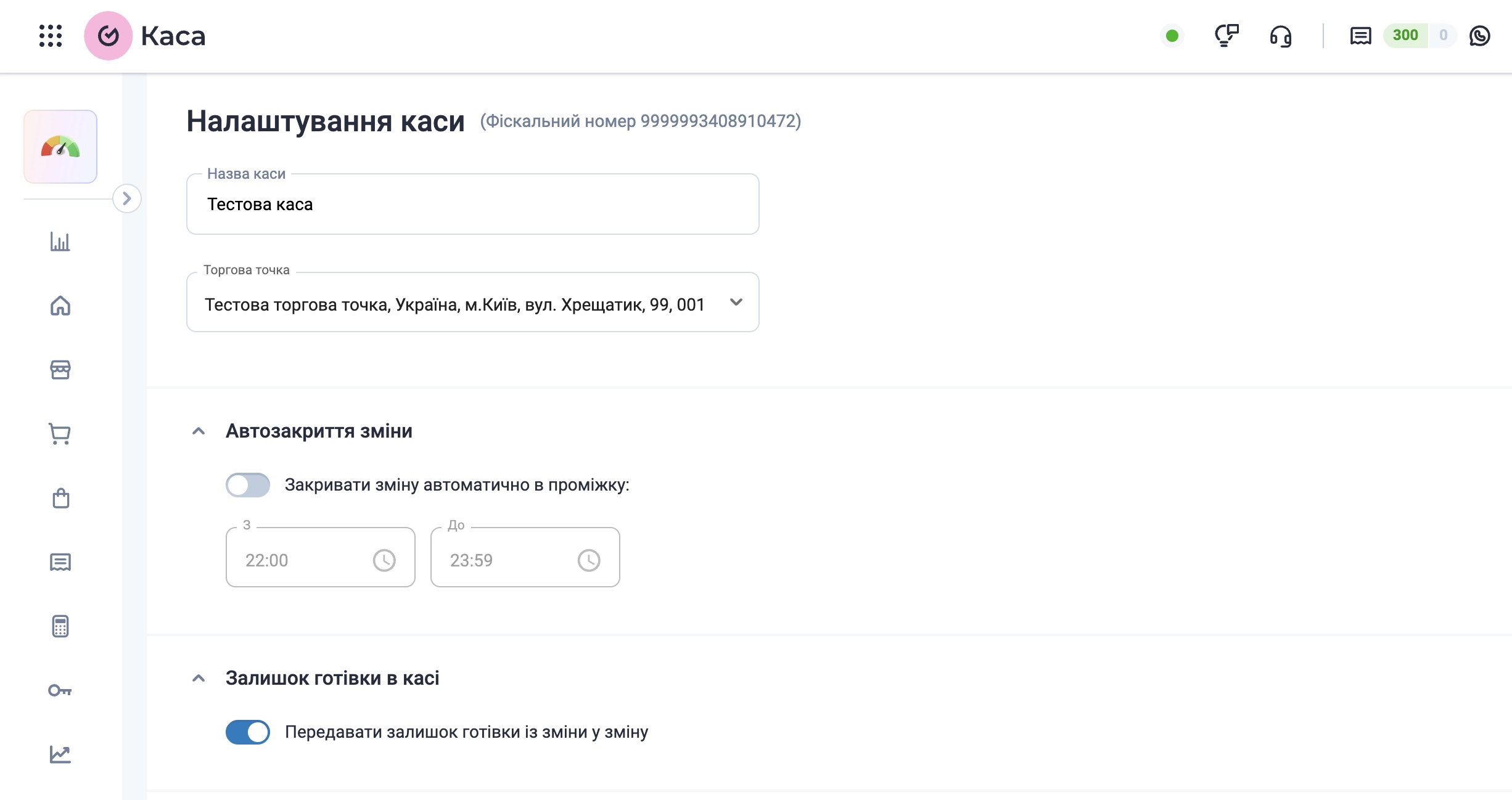Click the receipt counter icon in header
Viewport: 1512px width, 800px height.
pyautogui.click(x=1360, y=36)
